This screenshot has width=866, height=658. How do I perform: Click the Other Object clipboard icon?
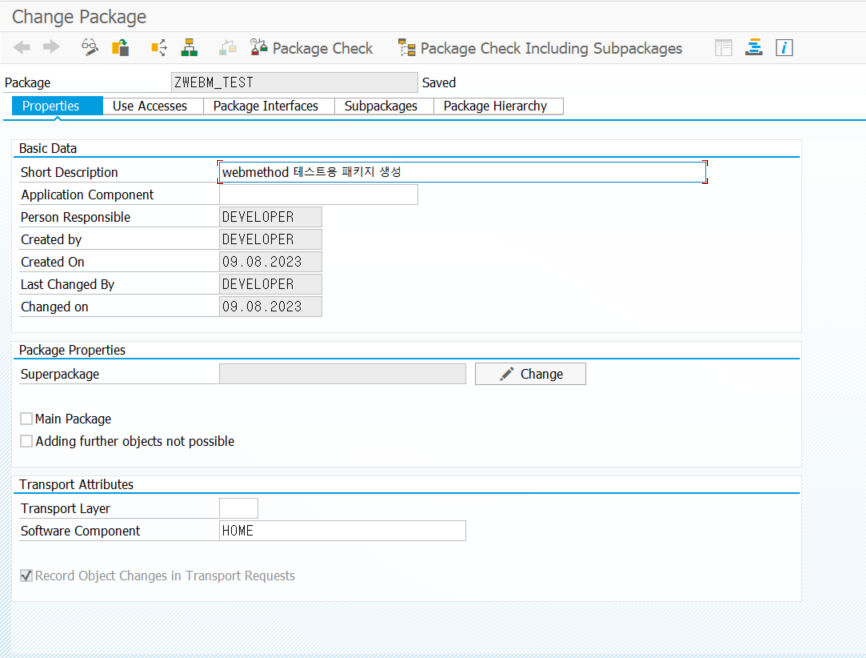[x=120, y=48]
